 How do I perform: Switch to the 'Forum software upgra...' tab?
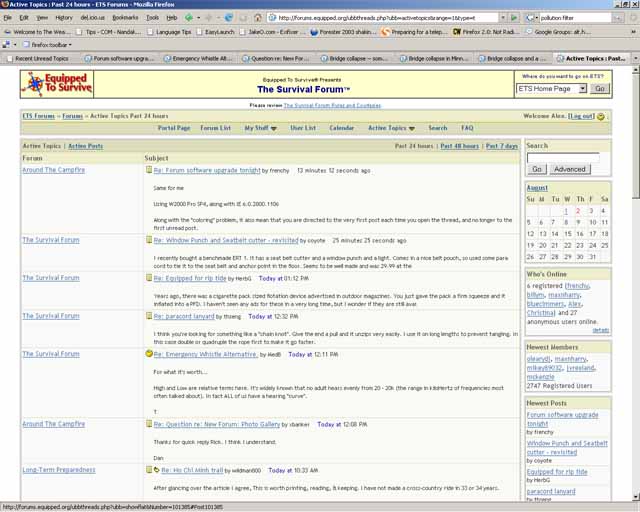click(x=120, y=59)
